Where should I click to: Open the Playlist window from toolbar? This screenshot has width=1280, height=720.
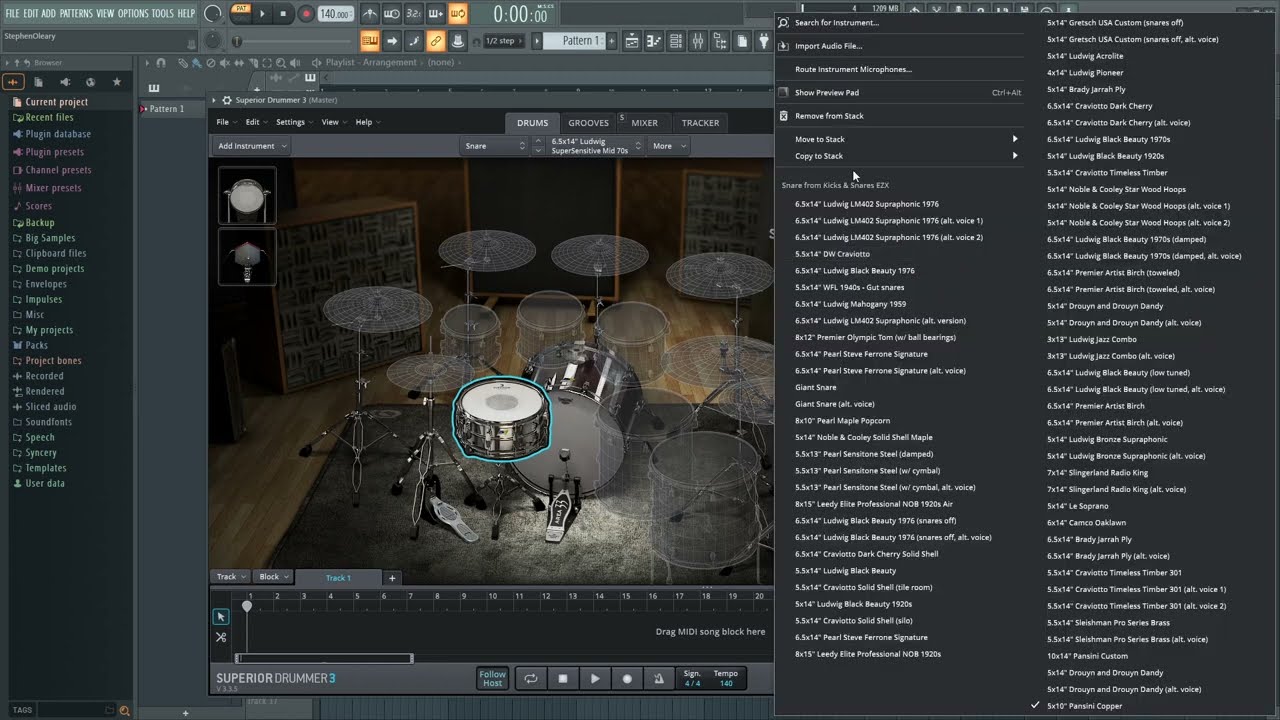(632, 41)
